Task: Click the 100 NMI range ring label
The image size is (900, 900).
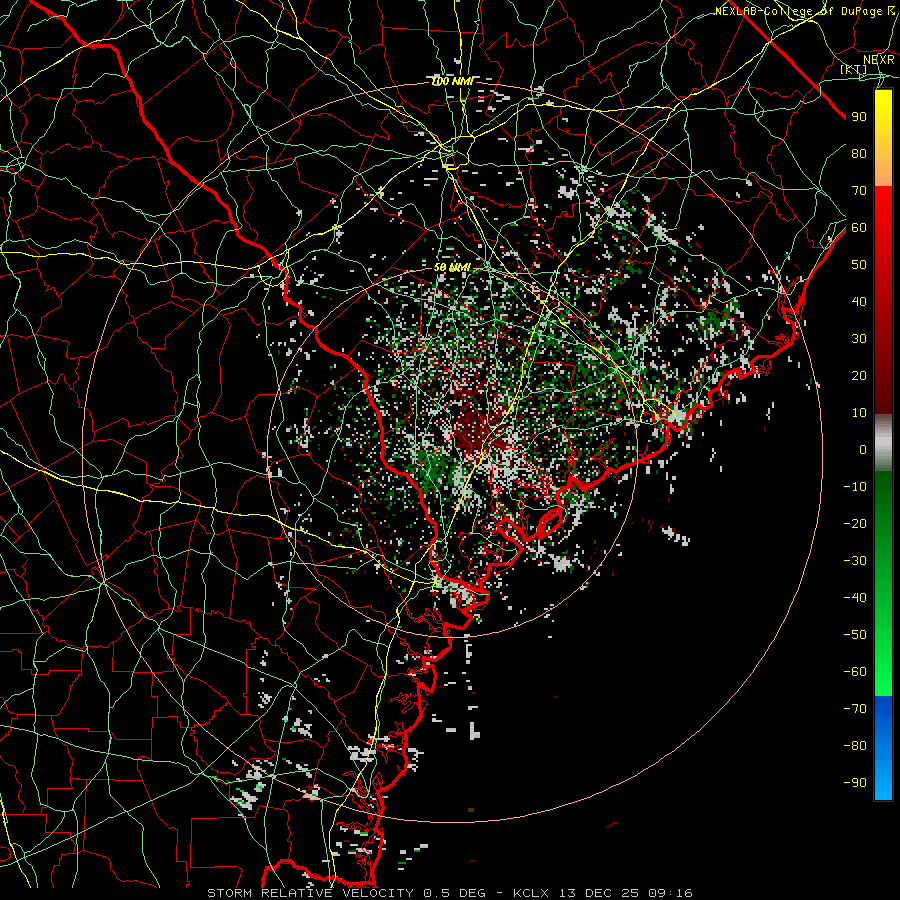Action: pyautogui.click(x=452, y=82)
